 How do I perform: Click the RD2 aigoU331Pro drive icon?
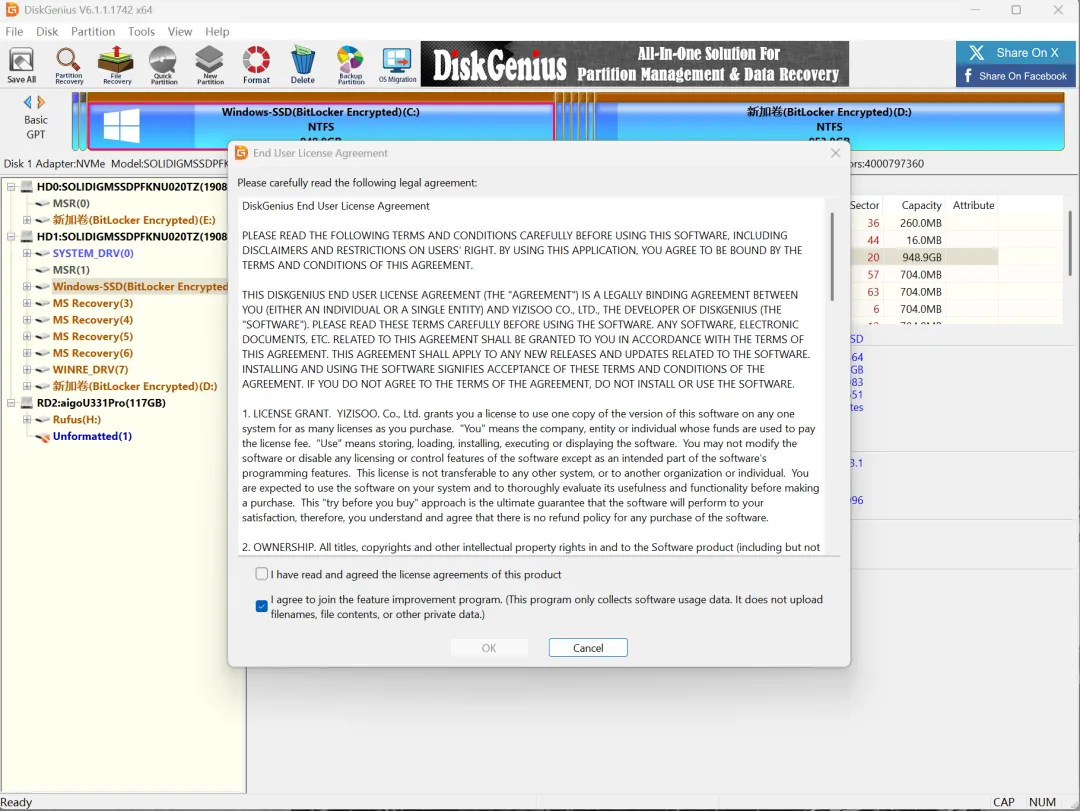pos(27,403)
